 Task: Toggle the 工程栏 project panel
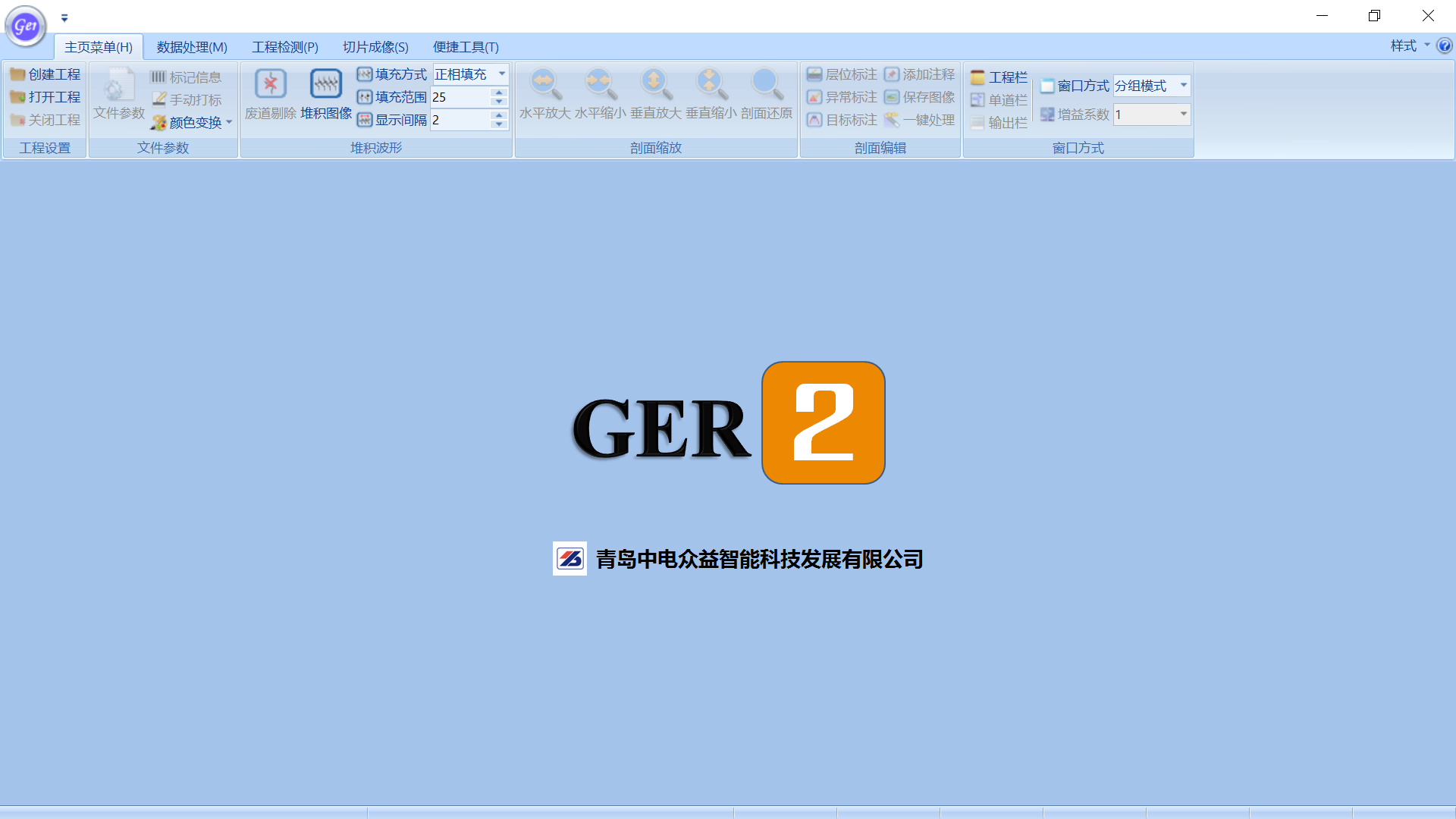coord(998,77)
